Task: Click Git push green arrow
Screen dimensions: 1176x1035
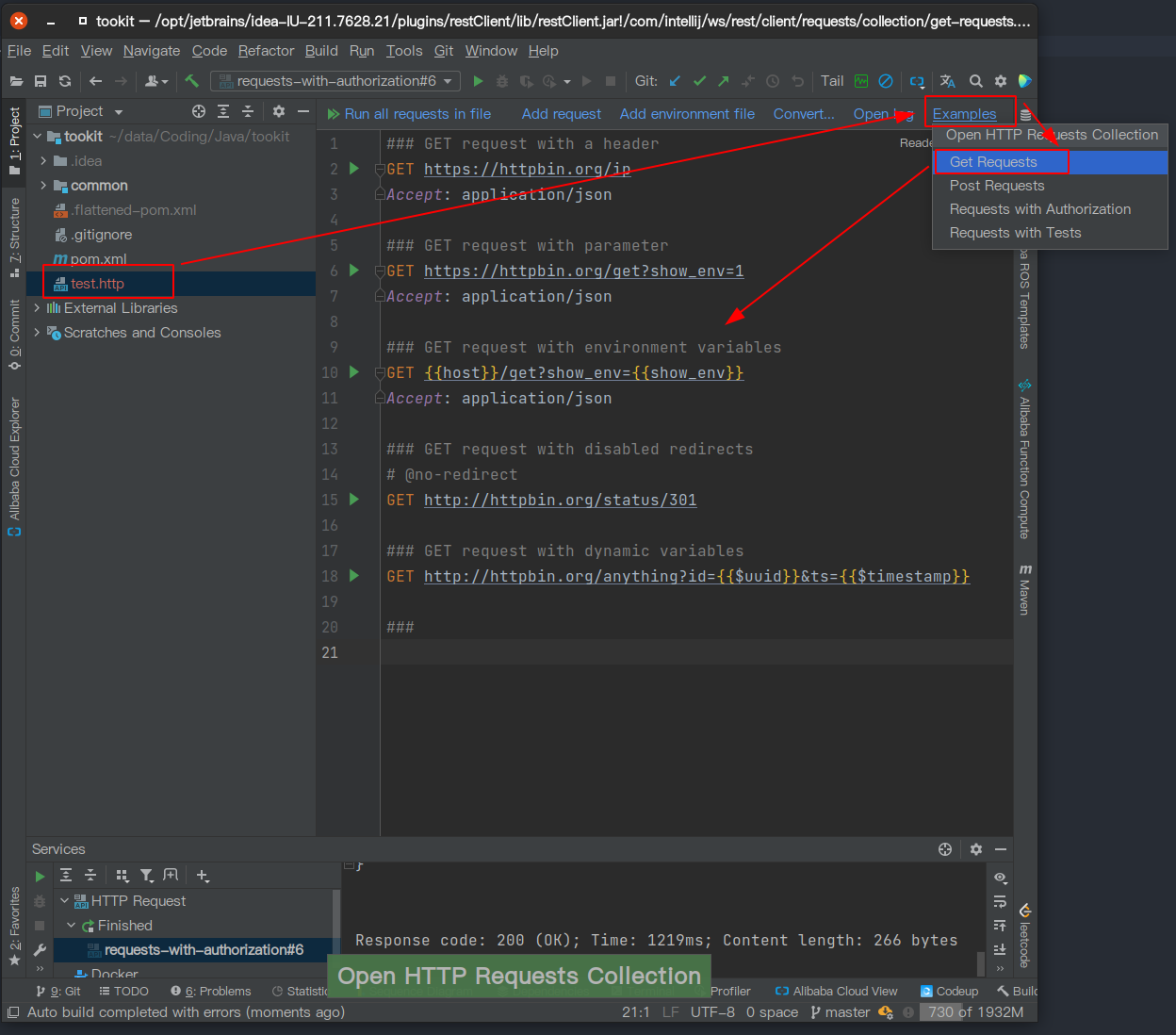Action: point(724,81)
